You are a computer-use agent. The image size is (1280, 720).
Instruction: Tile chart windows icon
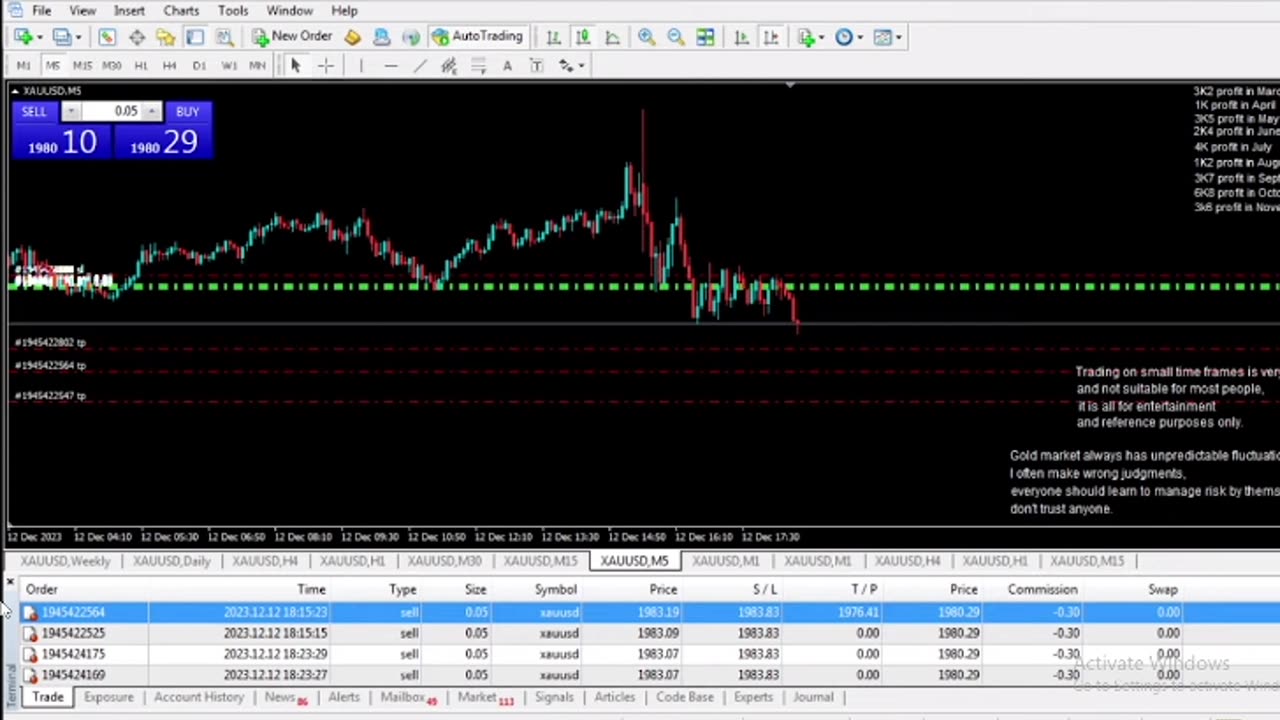click(705, 37)
